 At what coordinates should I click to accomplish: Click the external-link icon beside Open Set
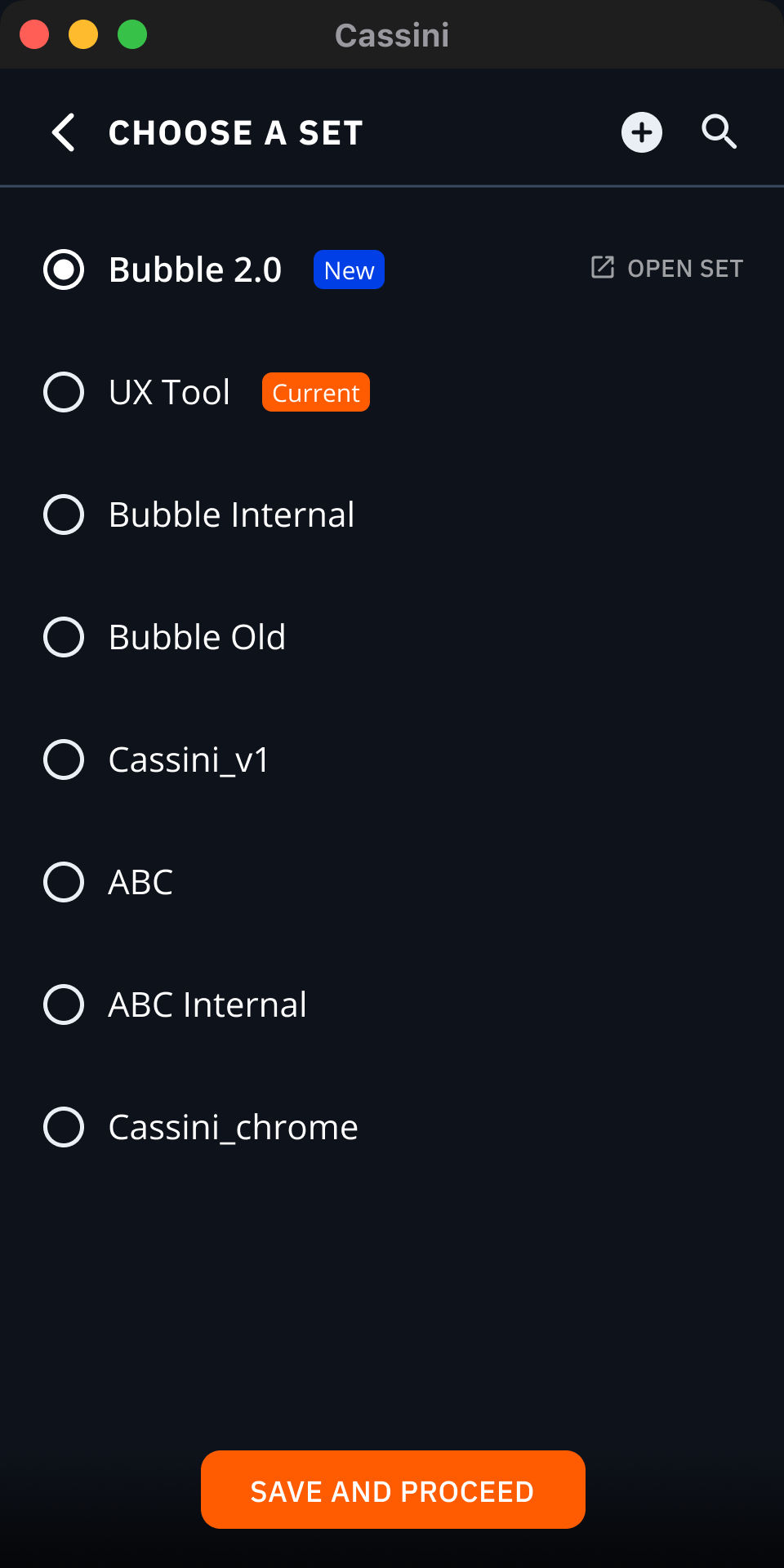[603, 267]
